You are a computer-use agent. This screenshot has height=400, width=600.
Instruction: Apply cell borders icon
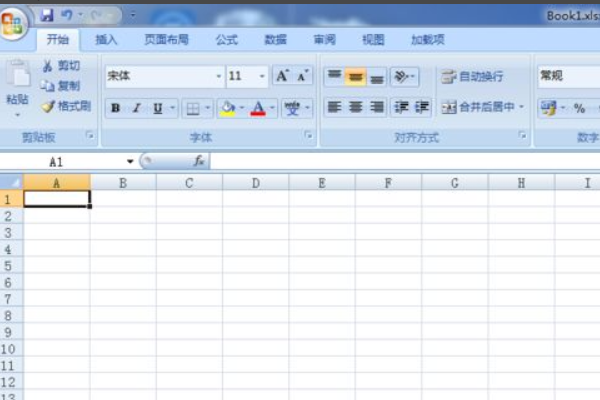[x=193, y=109]
